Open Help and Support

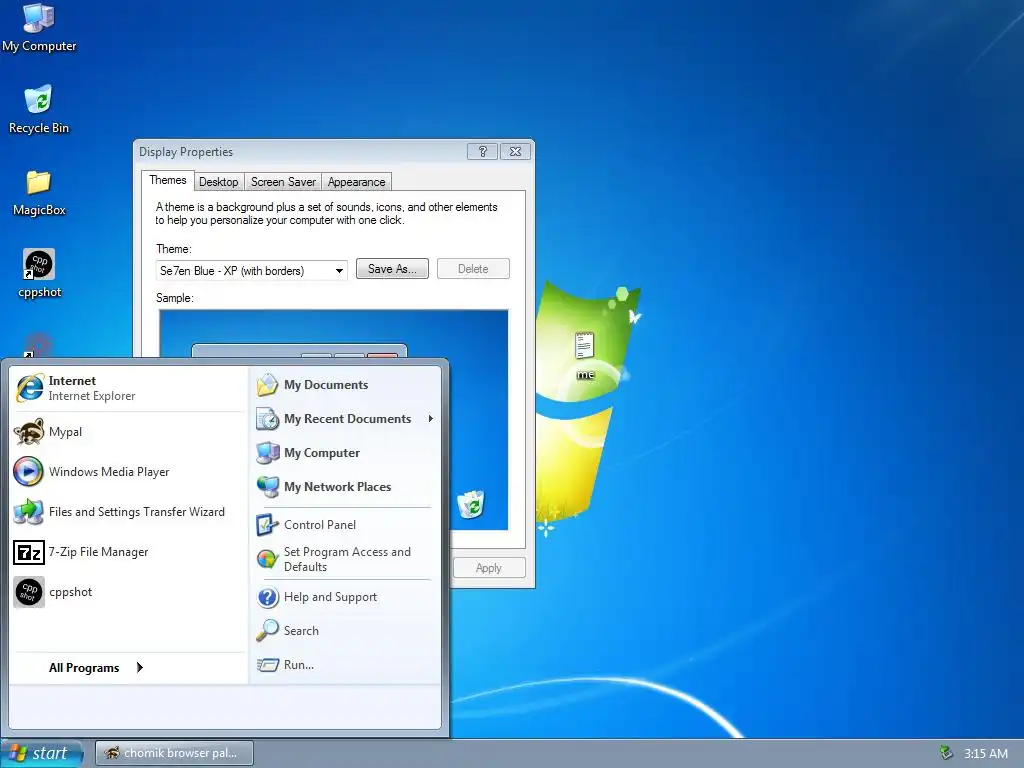[345, 597]
